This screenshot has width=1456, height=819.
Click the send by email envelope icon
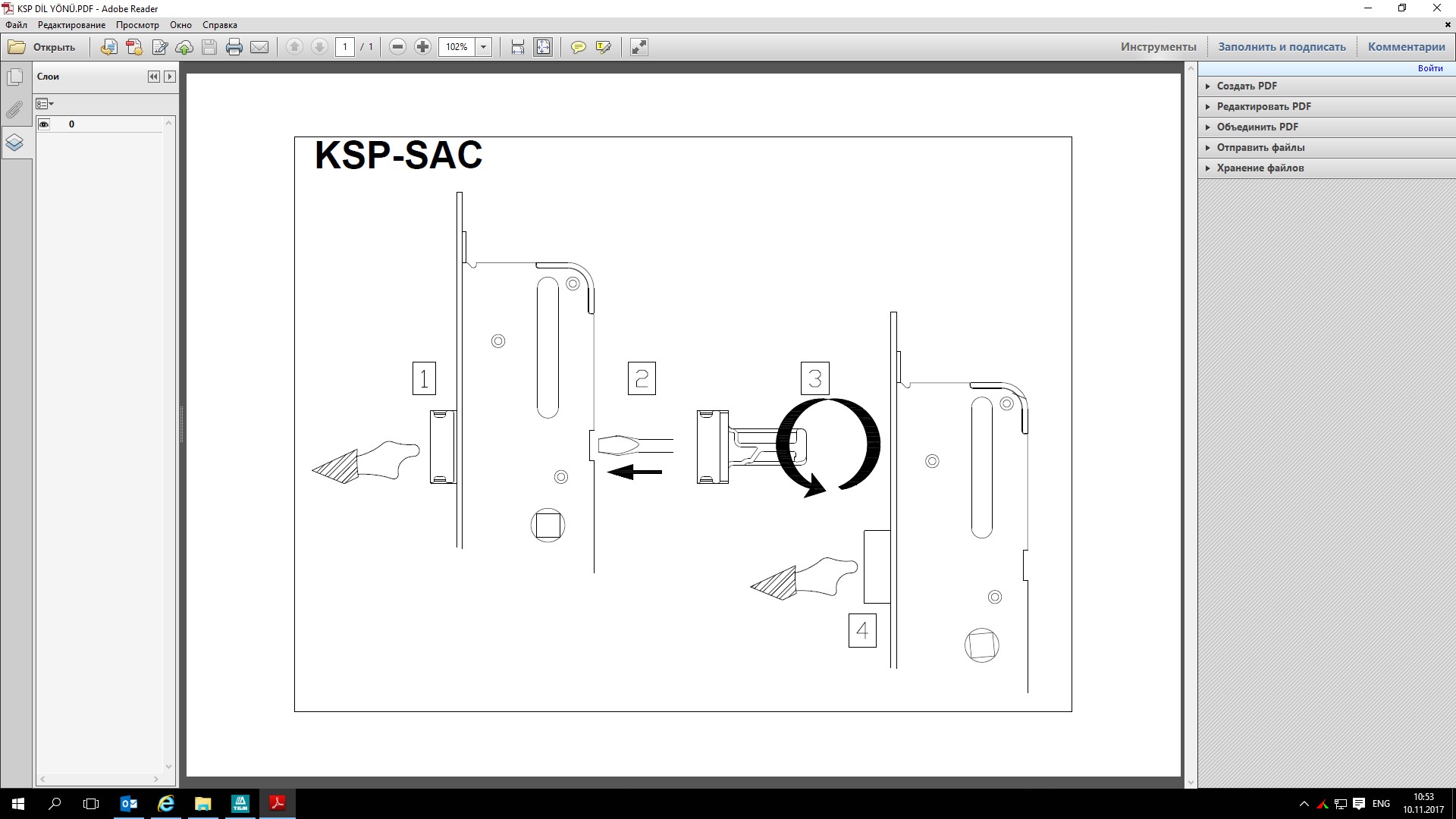tap(259, 47)
